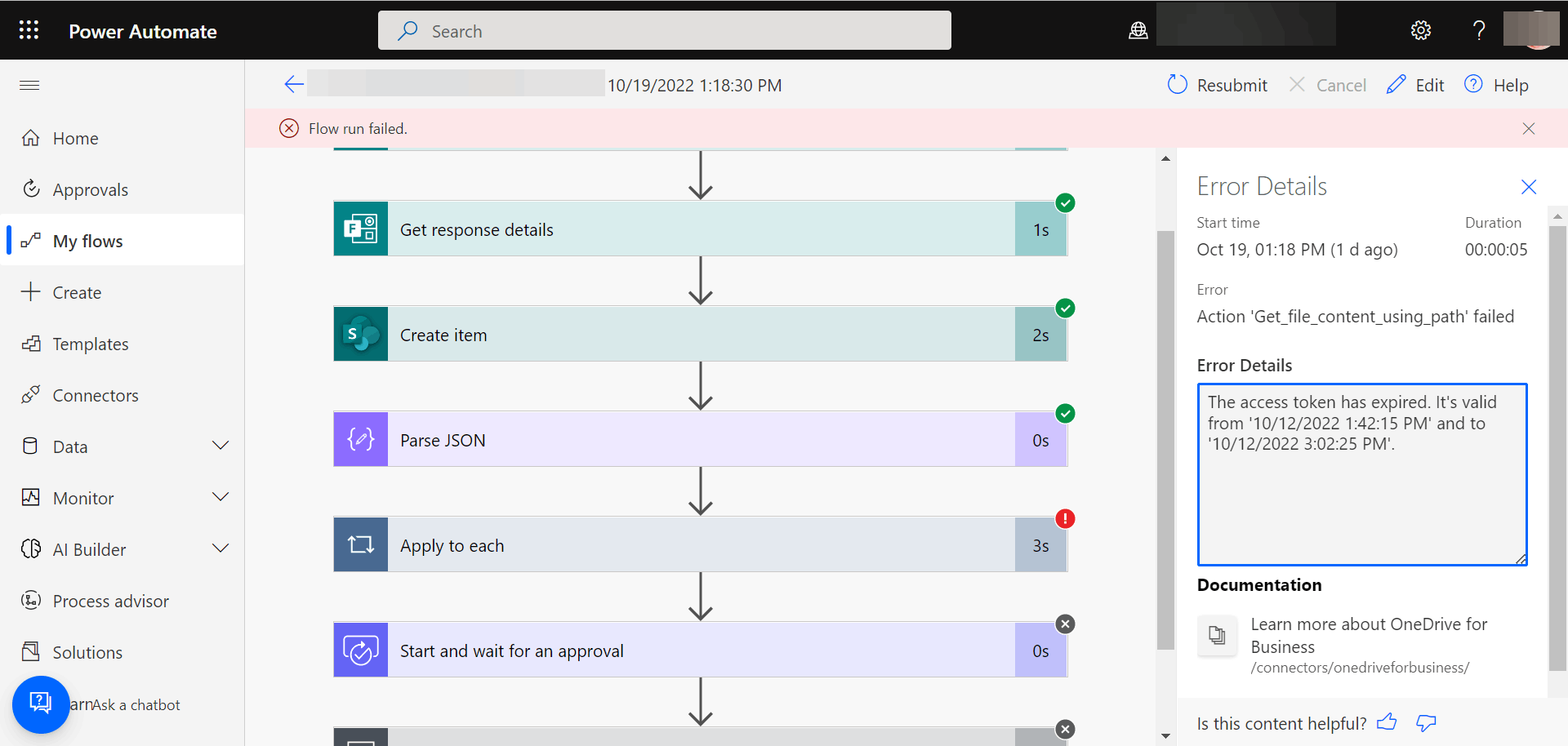Dismiss the Flow run failed banner

1529,129
